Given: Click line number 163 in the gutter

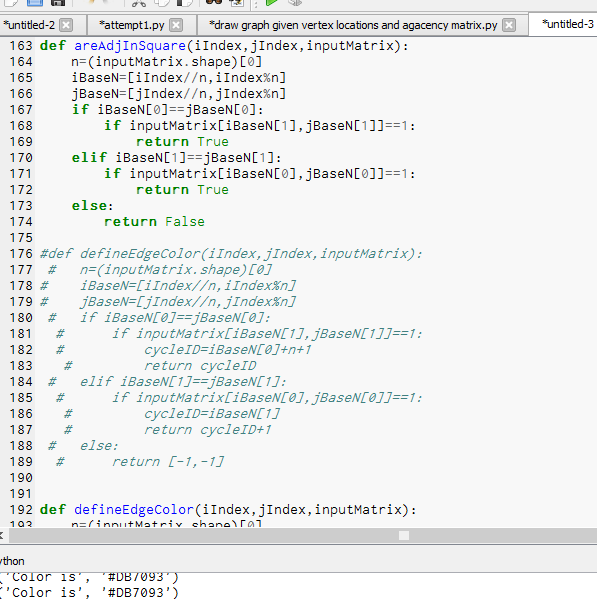Looking at the screenshot, I should coord(21,46).
